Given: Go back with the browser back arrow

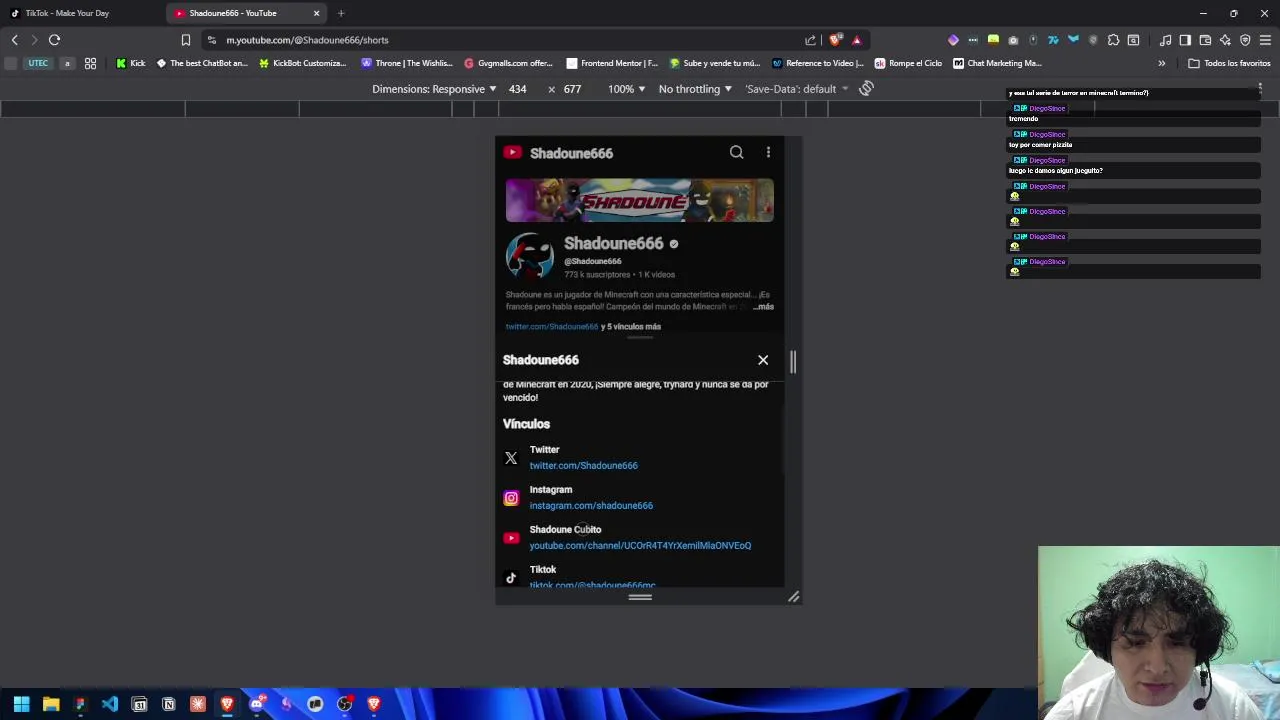Looking at the screenshot, I should tap(15, 40).
